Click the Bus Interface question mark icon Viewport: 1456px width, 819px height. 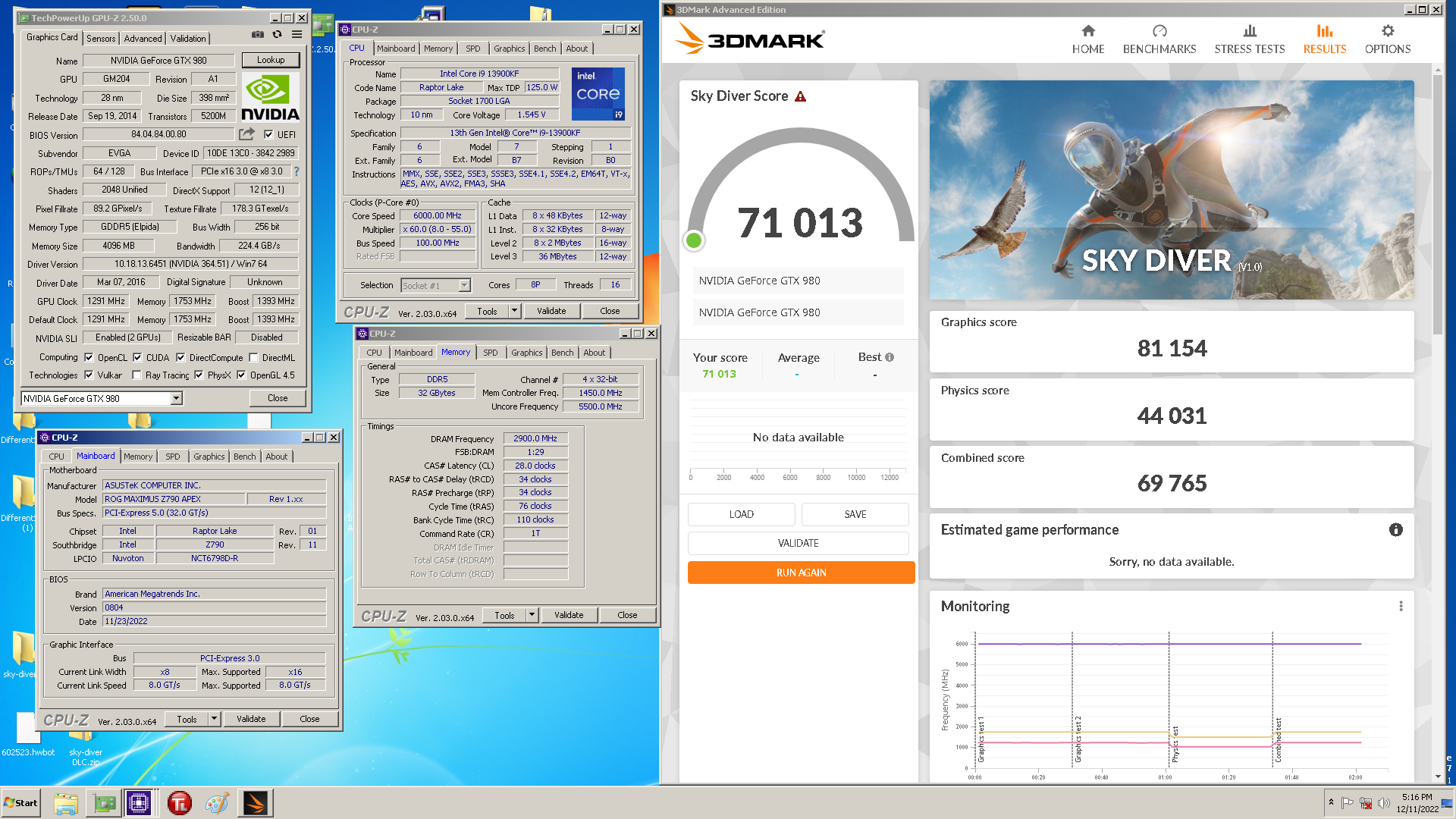pos(297,171)
